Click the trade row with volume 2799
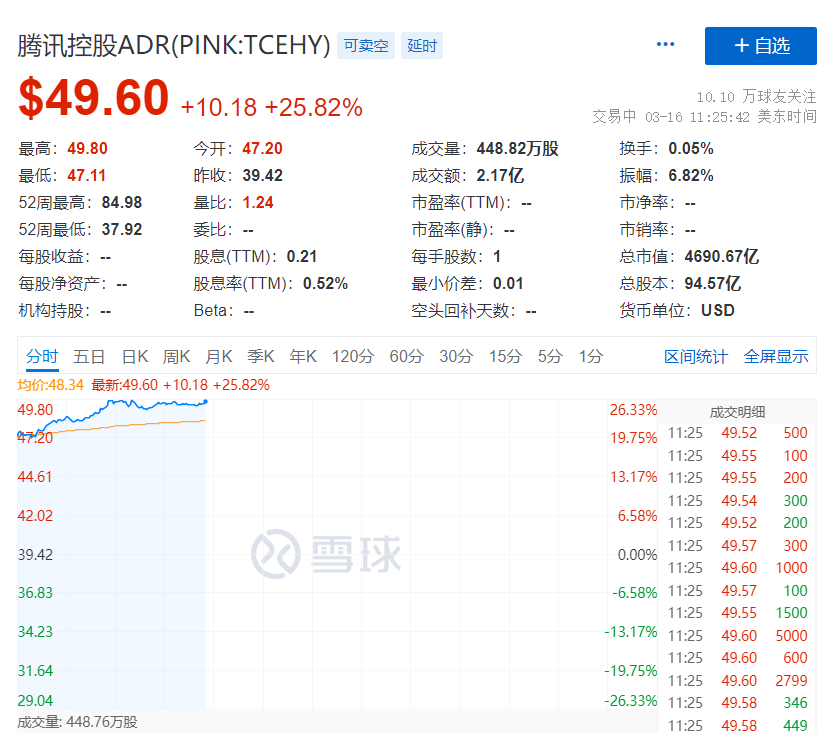This screenshot has height=733, width=827. click(x=737, y=681)
